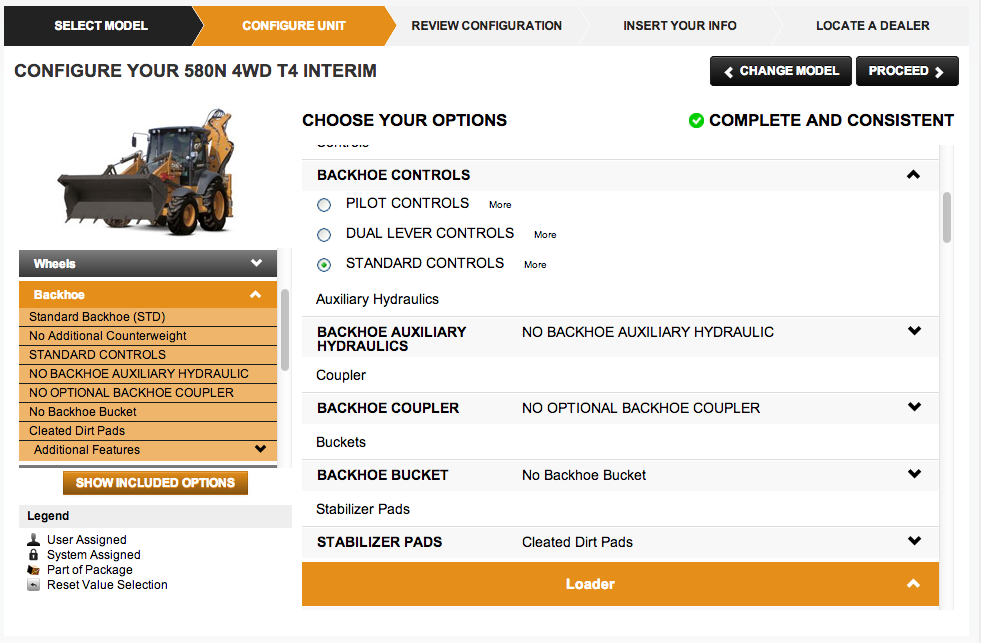Select the Standard Controls radio button

point(323,263)
